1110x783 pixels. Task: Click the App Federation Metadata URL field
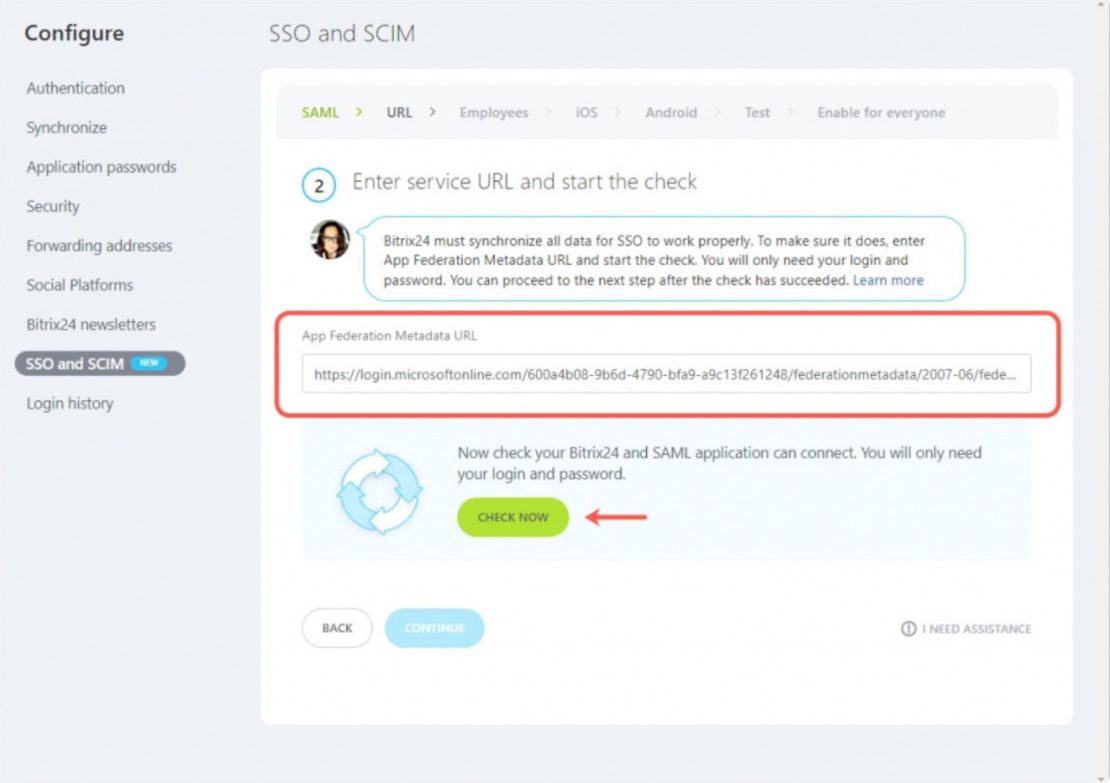666,374
